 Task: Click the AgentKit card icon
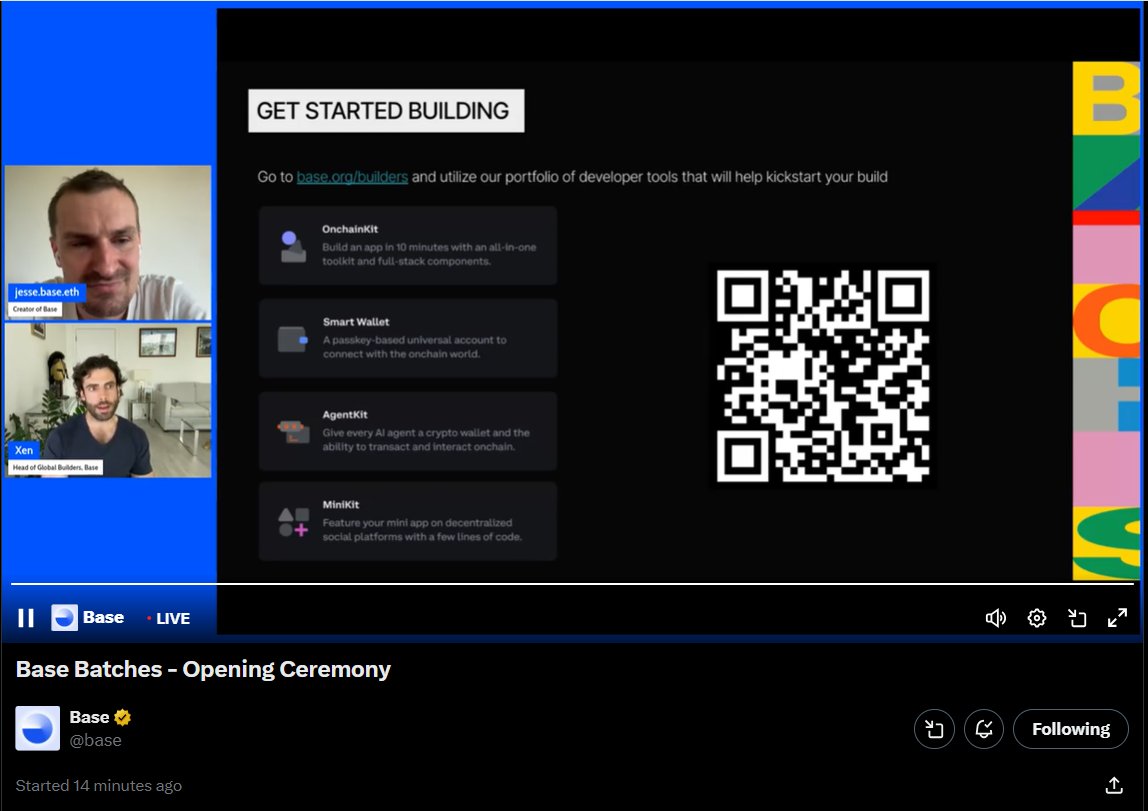point(293,432)
